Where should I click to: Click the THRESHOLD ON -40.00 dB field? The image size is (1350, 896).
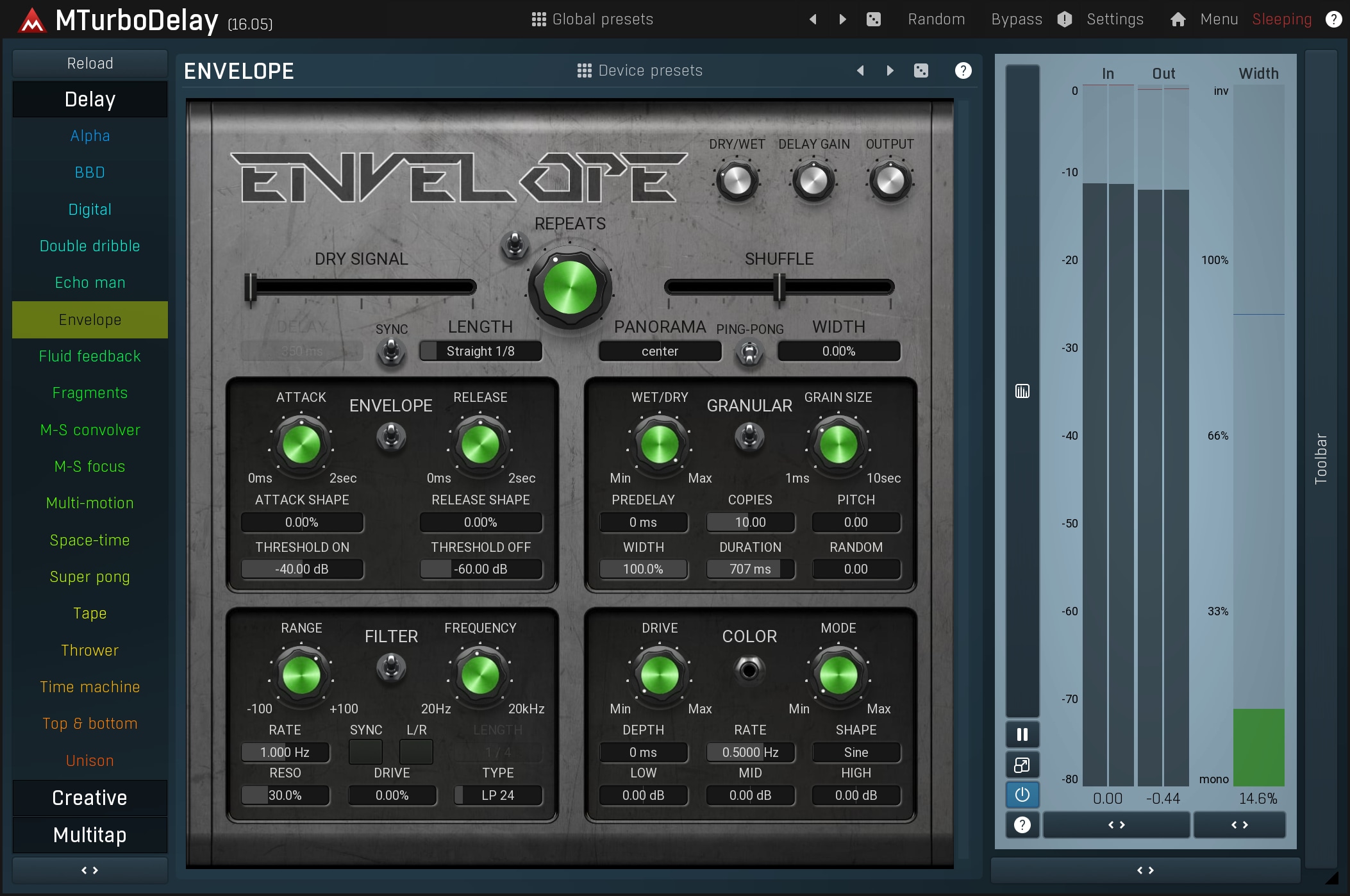tap(302, 569)
